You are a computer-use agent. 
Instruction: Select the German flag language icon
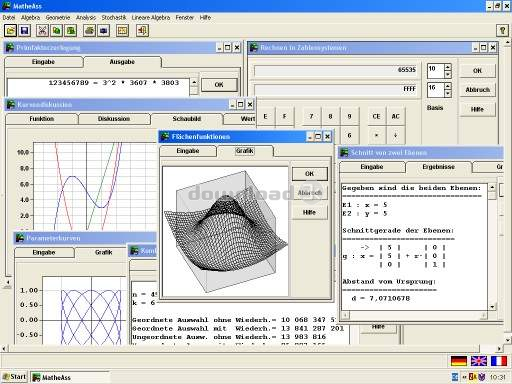[x=459, y=361]
